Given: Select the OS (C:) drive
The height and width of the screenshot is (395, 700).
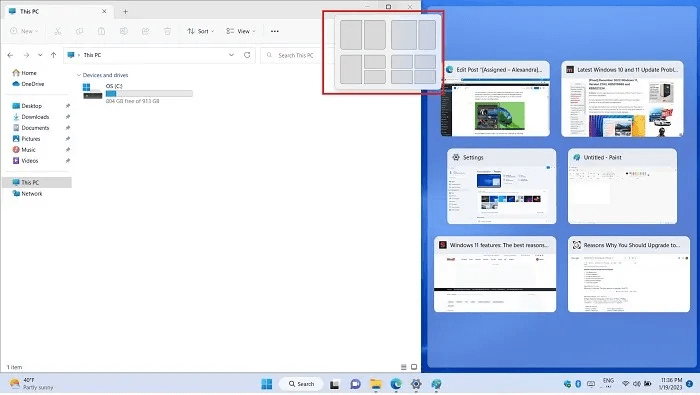Looking at the screenshot, I should point(138,93).
